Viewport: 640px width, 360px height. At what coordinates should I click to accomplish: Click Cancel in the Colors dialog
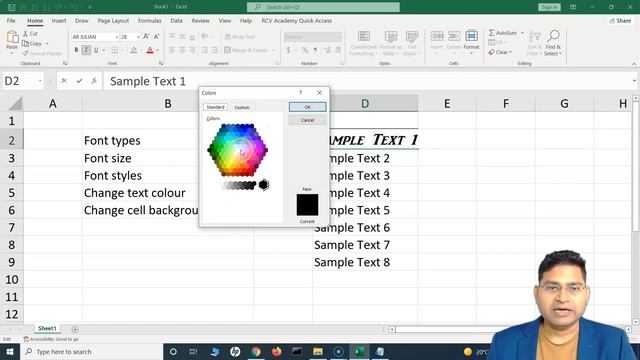pos(307,120)
